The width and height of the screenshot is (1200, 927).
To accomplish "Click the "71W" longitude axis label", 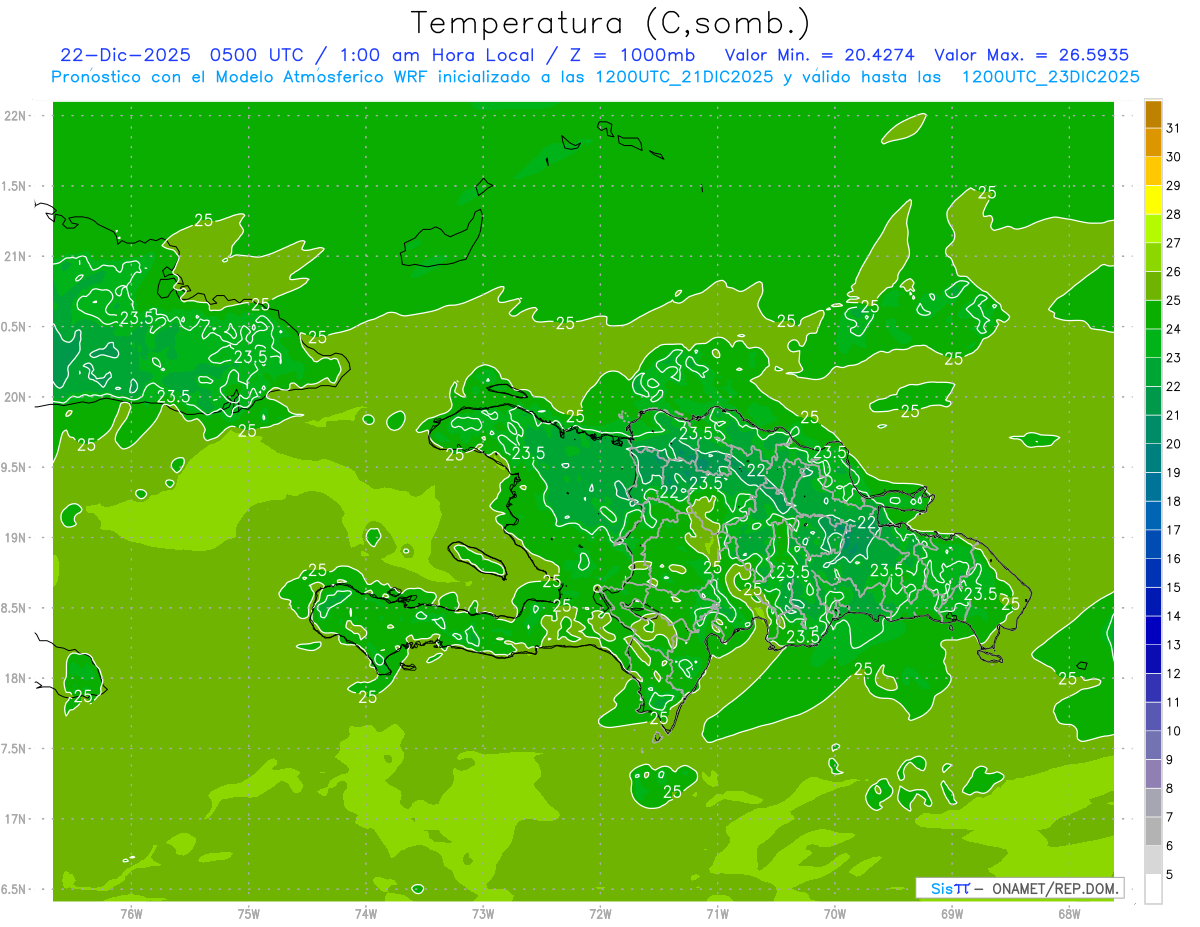I will tap(717, 913).
